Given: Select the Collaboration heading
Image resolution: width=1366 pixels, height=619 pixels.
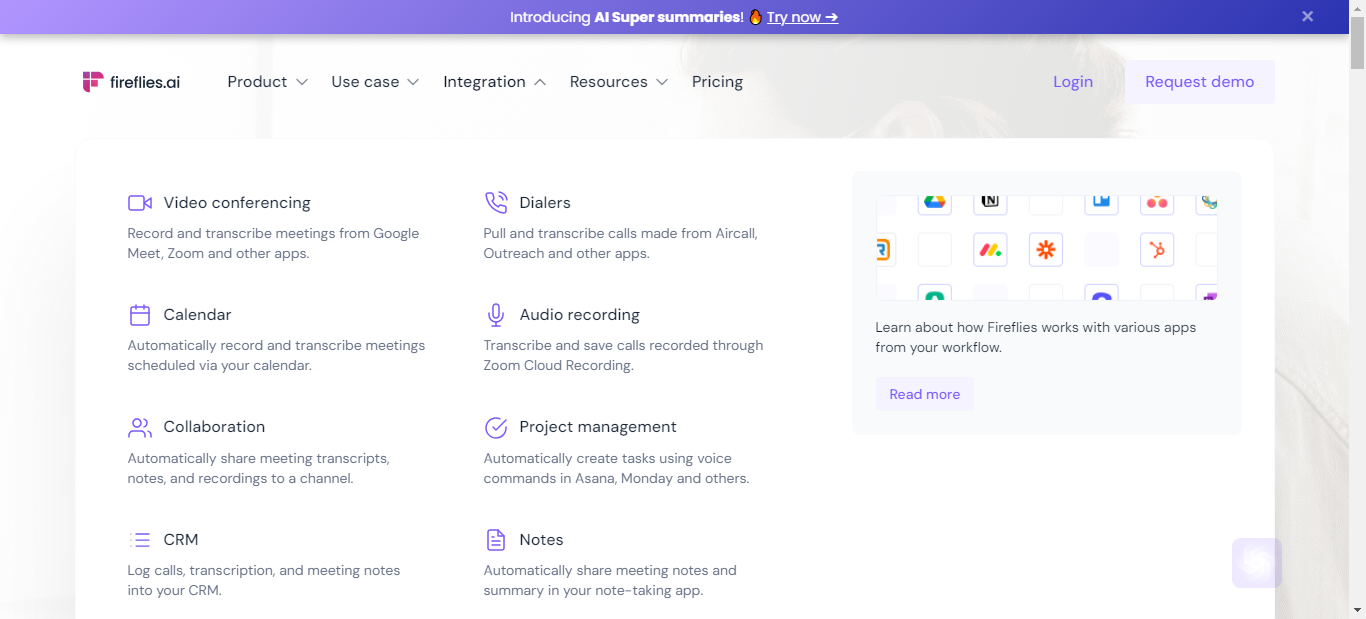Looking at the screenshot, I should [214, 427].
